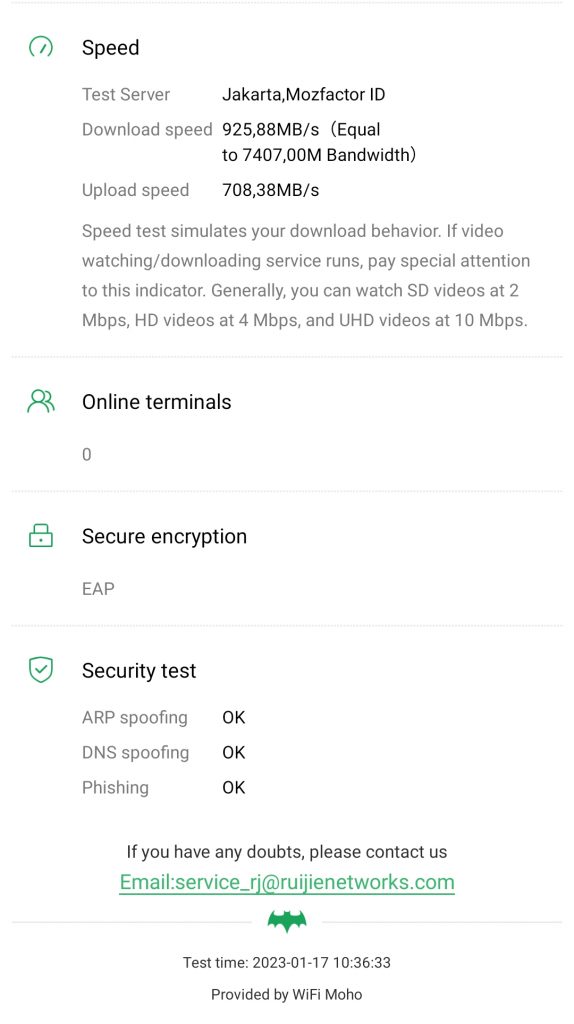Screen dimensions: 574x1024
Task: Select the Speed section heading
Action: pos(110,48)
